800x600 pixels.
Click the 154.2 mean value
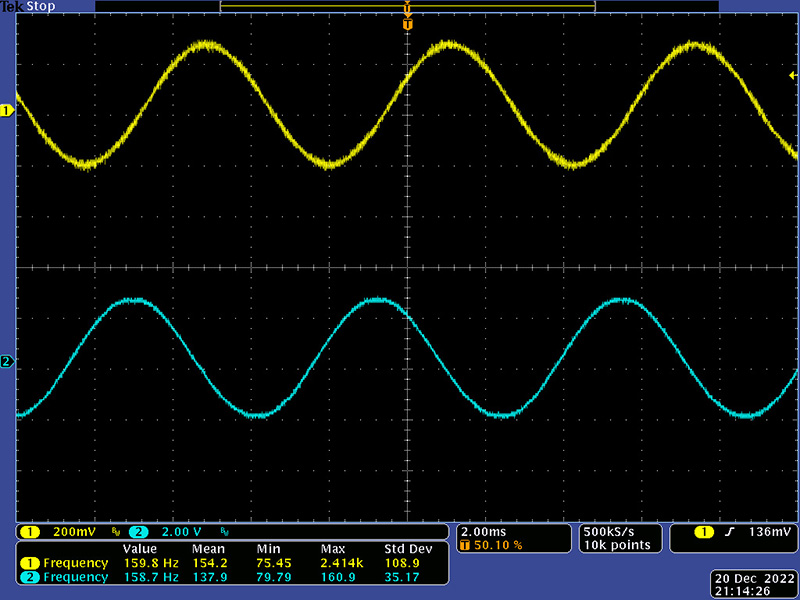[x=210, y=563]
